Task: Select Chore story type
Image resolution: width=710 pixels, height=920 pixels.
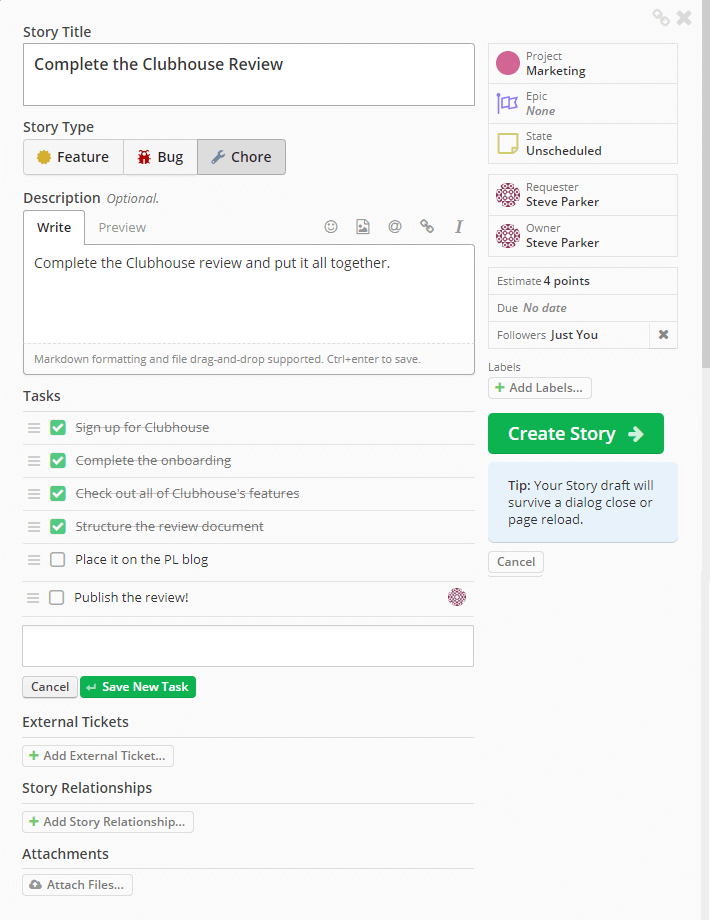Action: (x=241, y=157)
